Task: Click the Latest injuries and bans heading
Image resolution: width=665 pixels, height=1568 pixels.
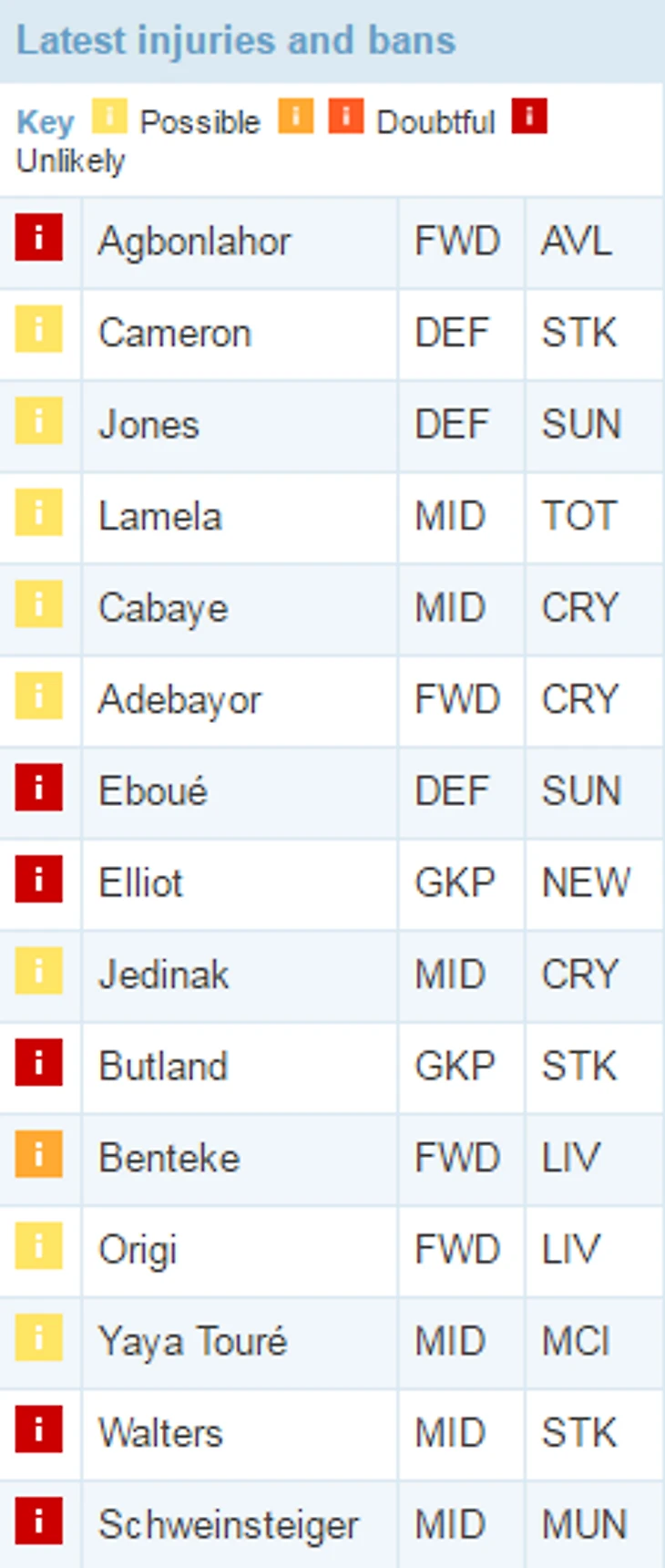Action: pos(236,41)
